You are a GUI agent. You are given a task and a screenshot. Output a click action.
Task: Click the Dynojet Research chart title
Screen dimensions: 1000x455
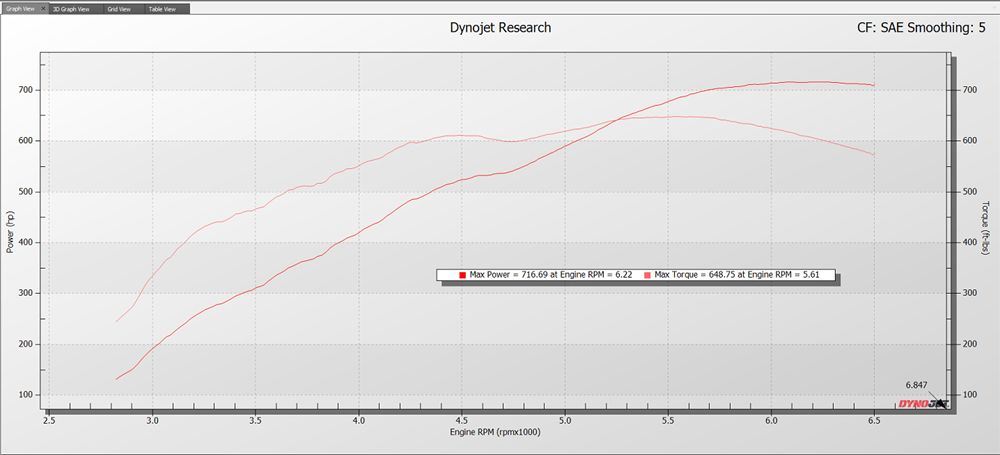(x=500, y=28)
